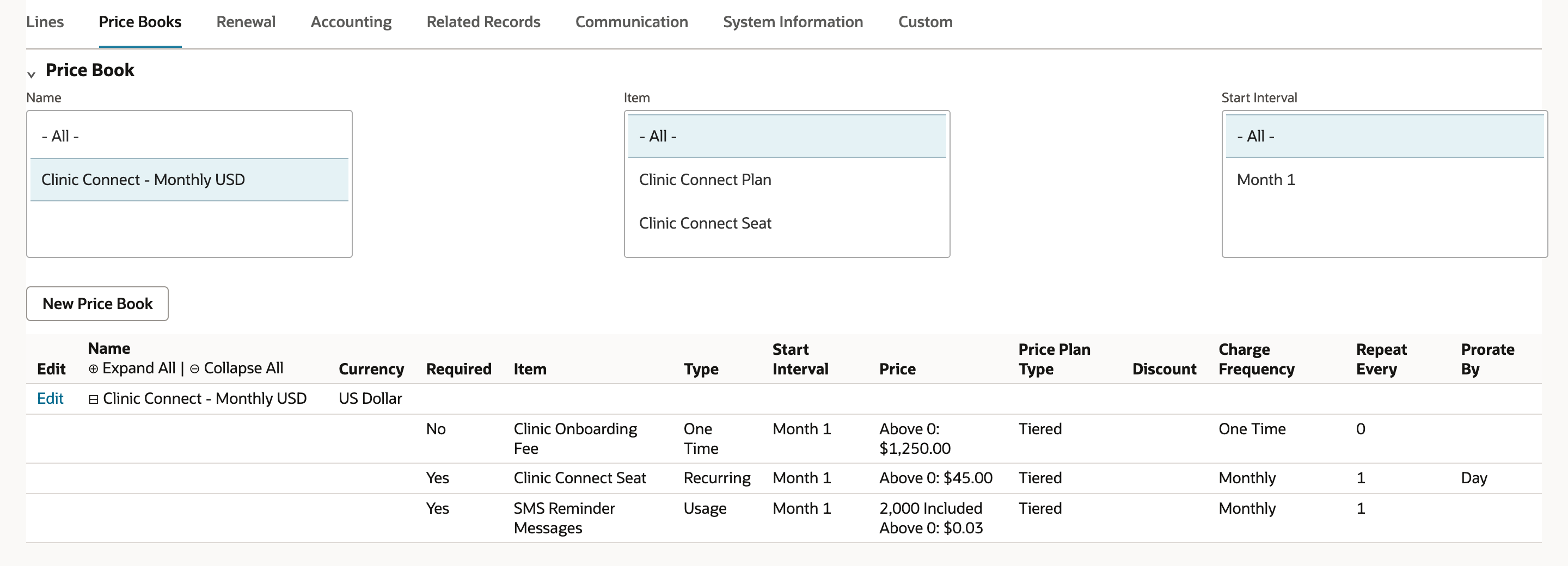Choose Month 1 in Start Interval list
Viewport: 1568px width, 566px height.
(x=1385, y=180)
